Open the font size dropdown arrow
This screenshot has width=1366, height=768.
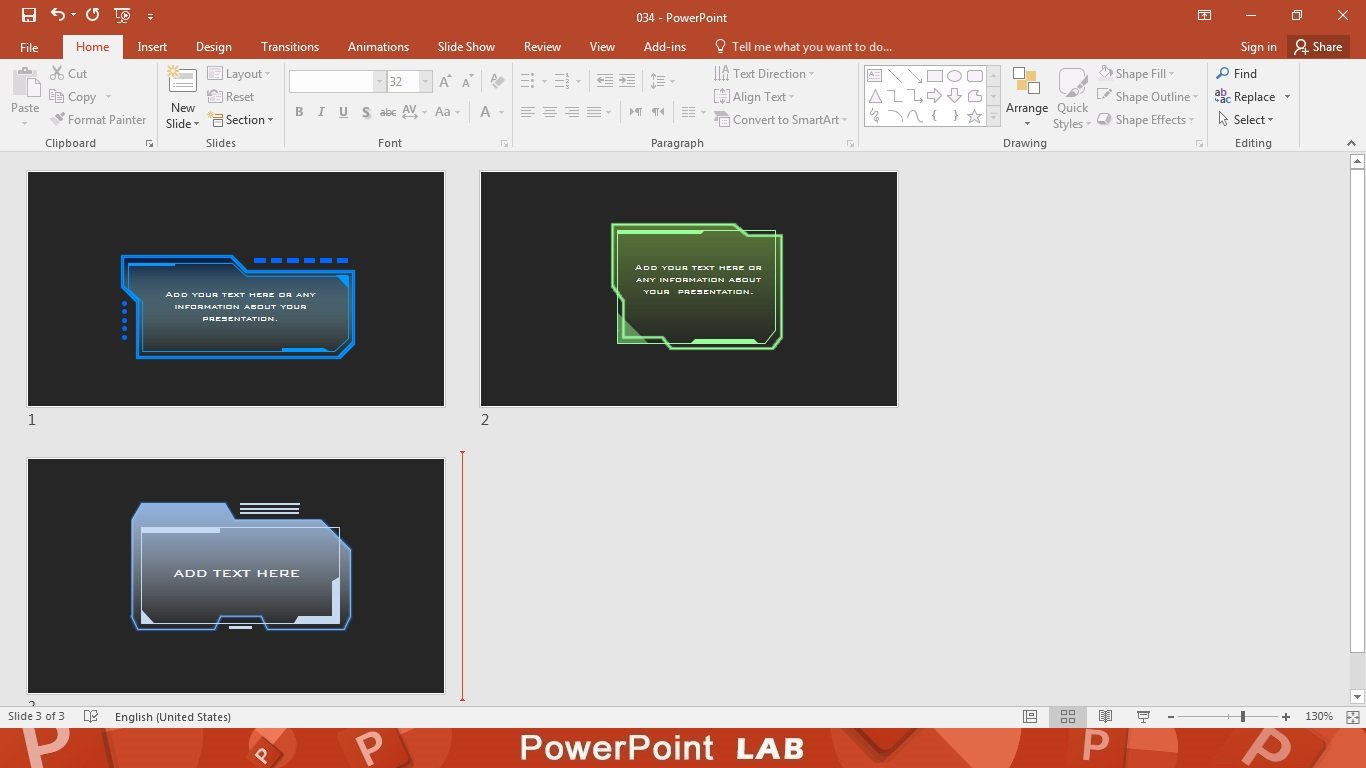click(426, 82)
